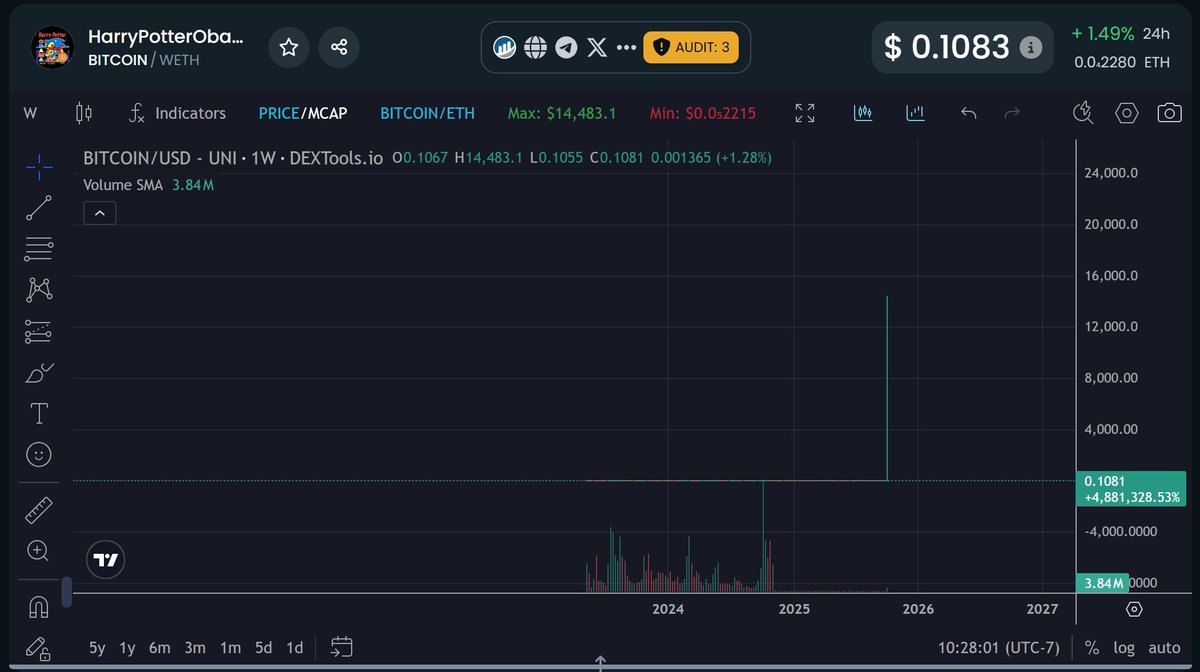The image size is (1200, 672).
Task: Select the Text annotation tool
Action: pos(39,413)
